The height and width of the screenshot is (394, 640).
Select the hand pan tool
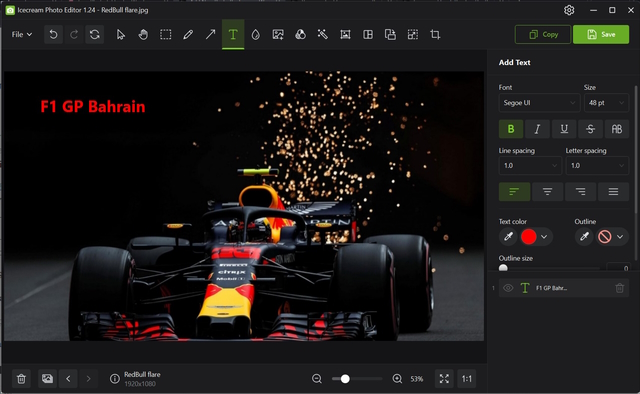coord(143,35)
